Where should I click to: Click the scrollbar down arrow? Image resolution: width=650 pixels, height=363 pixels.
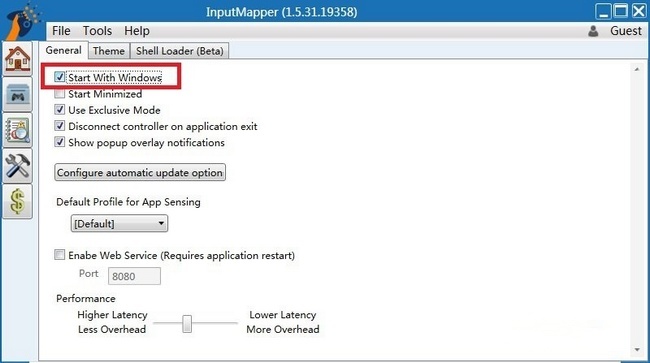[x=637, y=350]
